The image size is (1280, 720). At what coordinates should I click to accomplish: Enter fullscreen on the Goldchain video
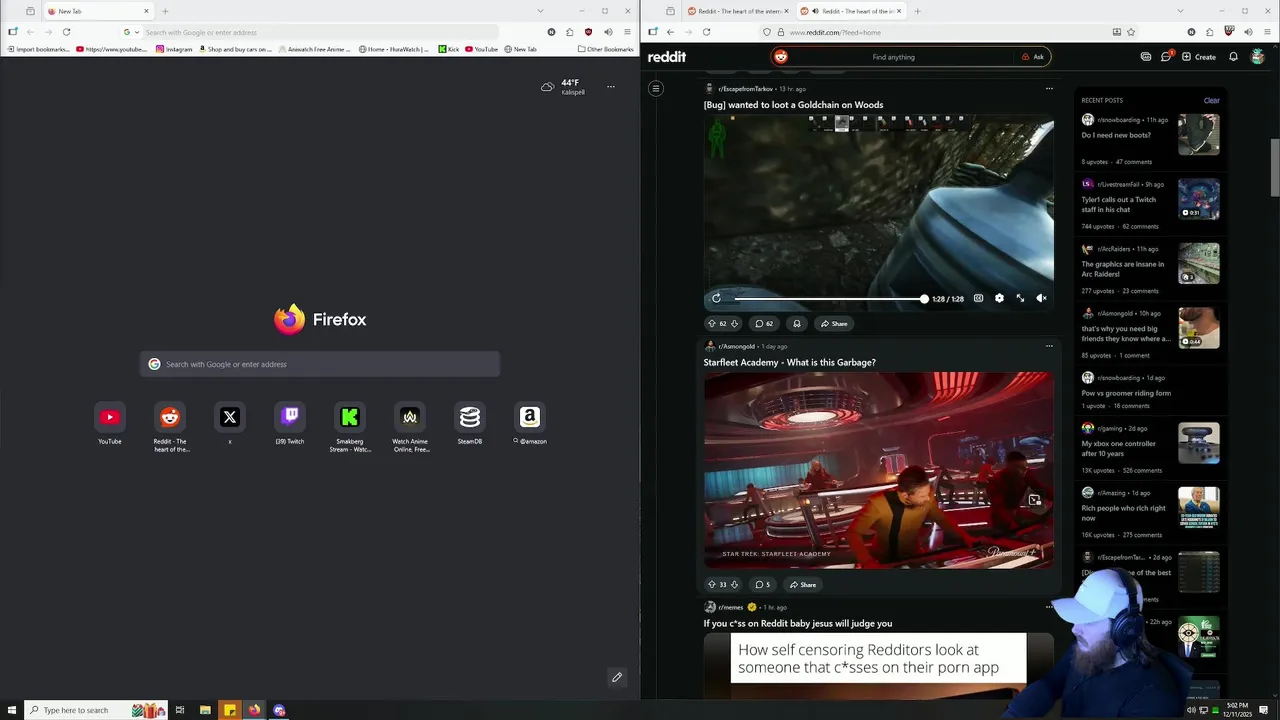click(1020, 298)
